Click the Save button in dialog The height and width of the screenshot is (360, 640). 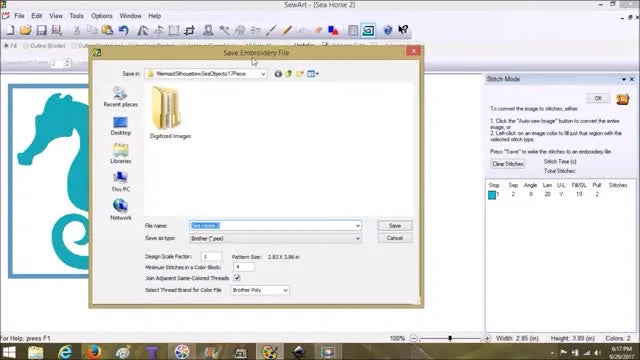(395, 226)
